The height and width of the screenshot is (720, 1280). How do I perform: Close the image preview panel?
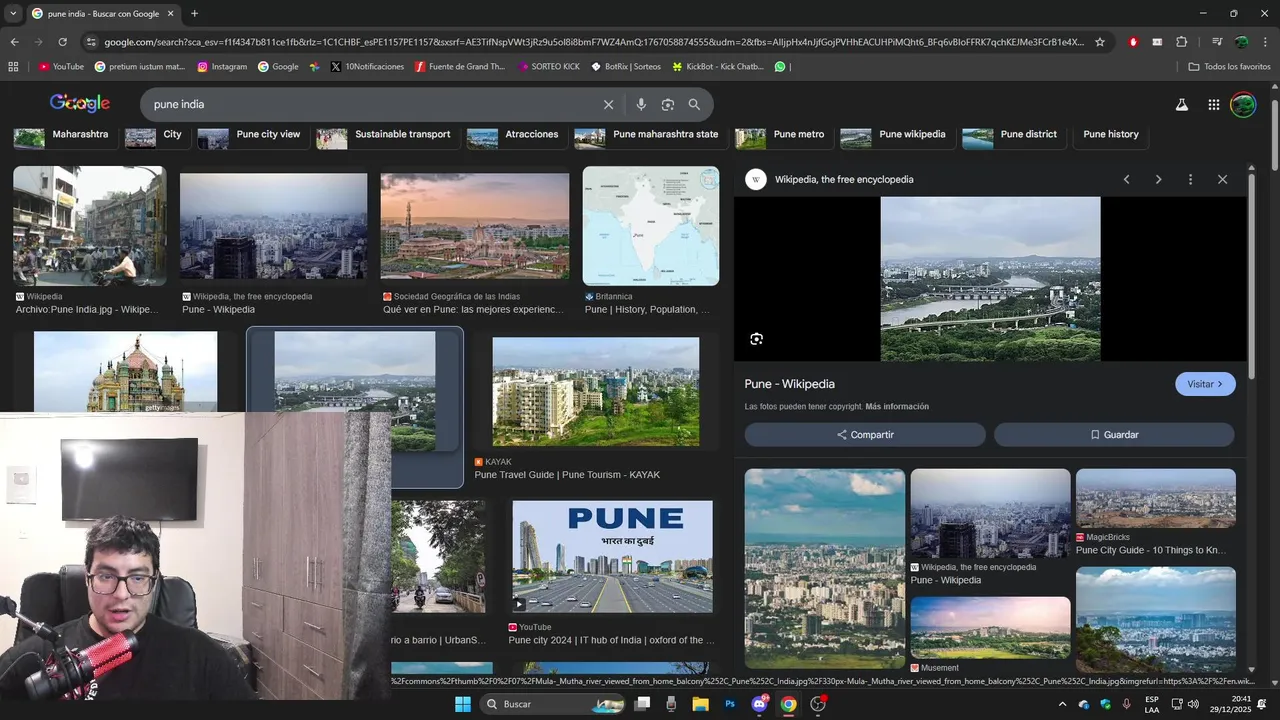(x=1222, y=179)
